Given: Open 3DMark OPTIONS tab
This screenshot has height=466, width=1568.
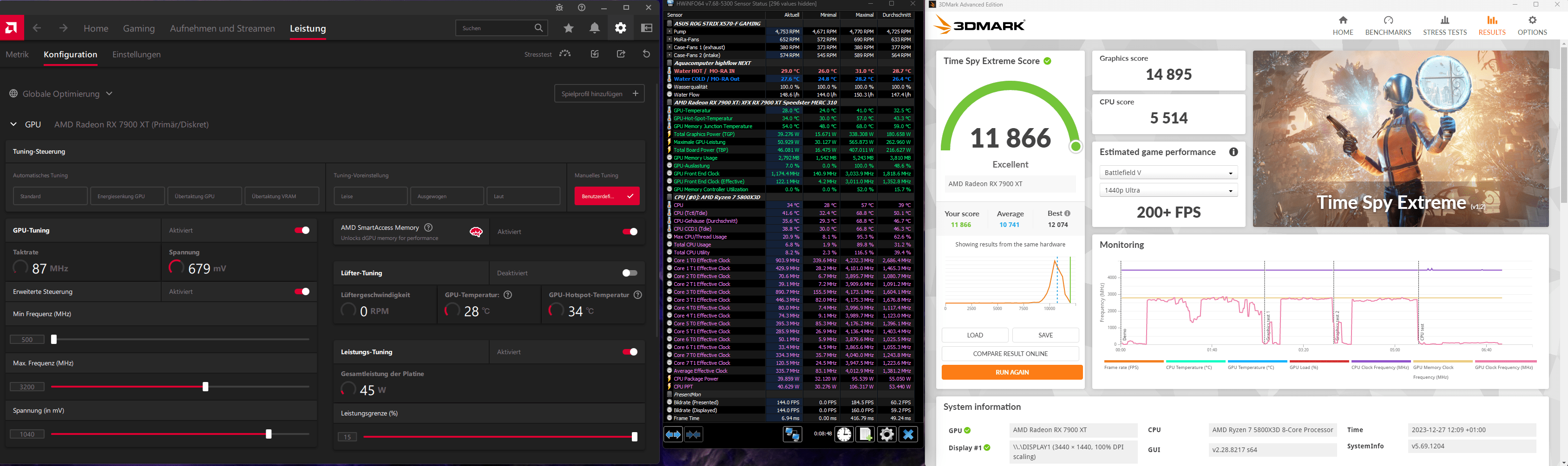Looking at the screenshot, I should pos(1531,26).
